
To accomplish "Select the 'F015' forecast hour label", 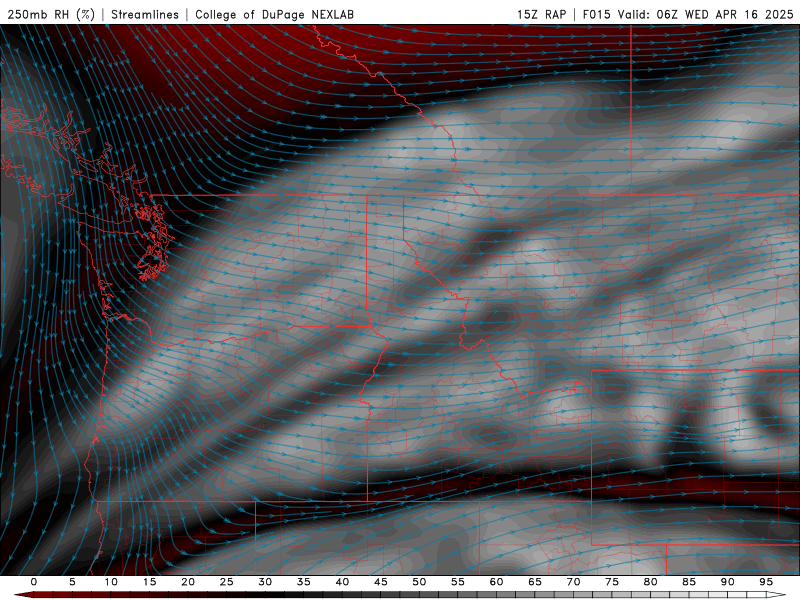I will click(596, 14).
